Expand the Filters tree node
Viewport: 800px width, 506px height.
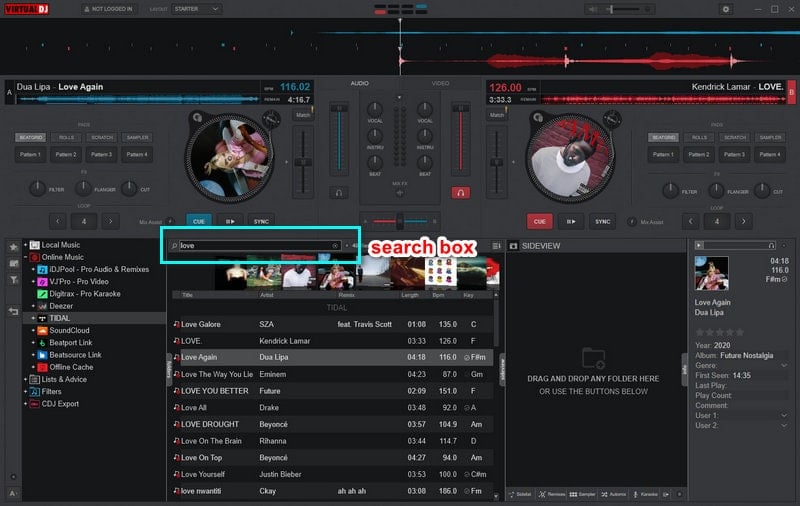click(26, 392)
